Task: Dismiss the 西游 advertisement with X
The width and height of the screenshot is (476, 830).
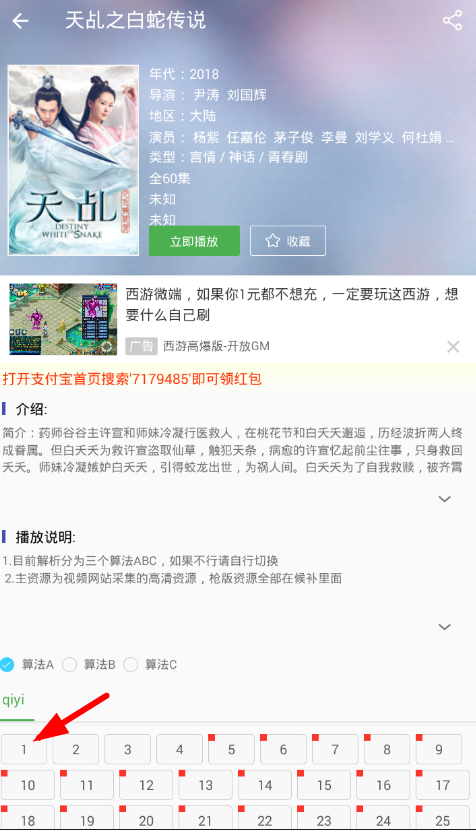Action: coord(453,347)
